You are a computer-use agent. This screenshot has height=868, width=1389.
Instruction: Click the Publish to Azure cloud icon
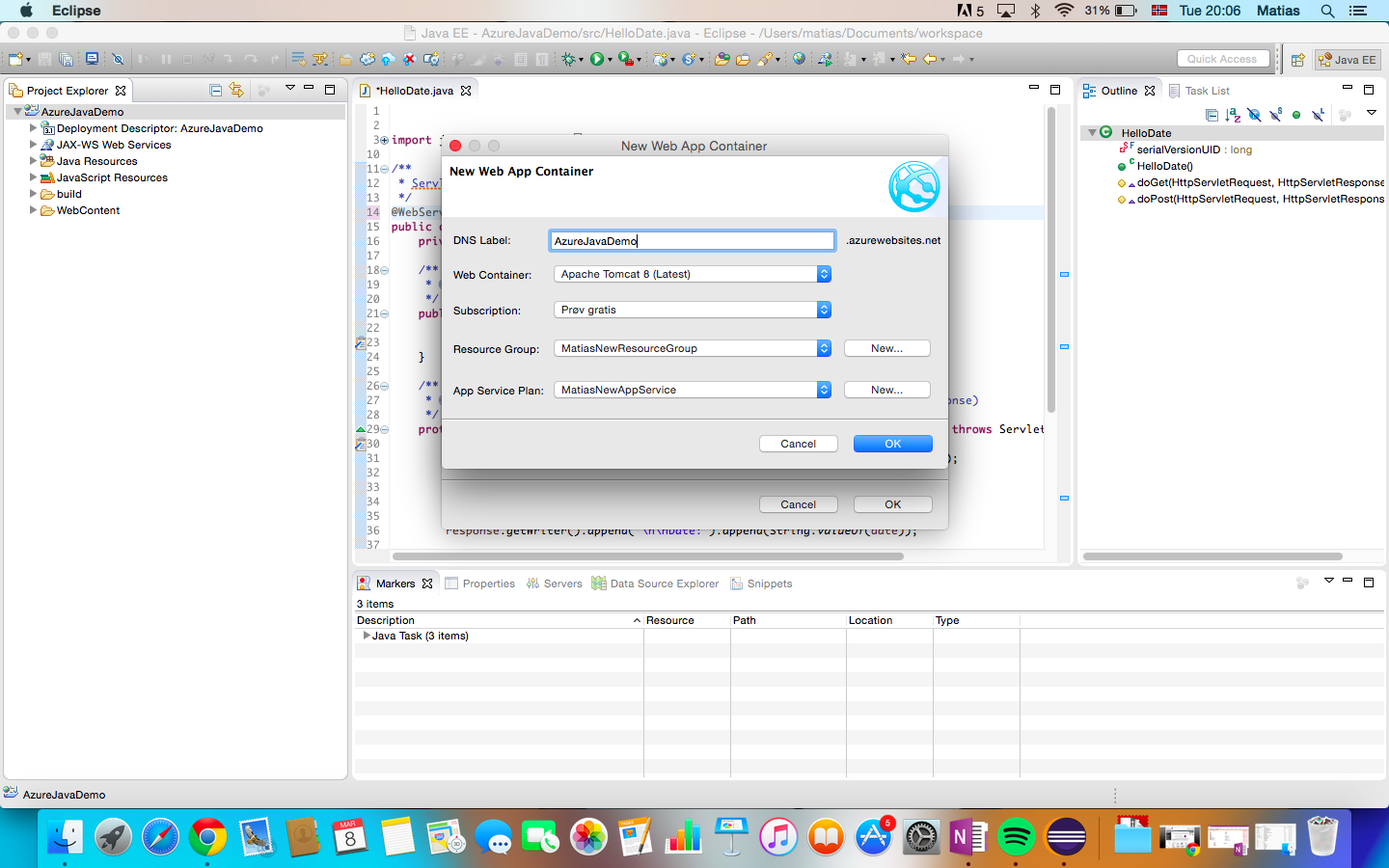(388, 59)
